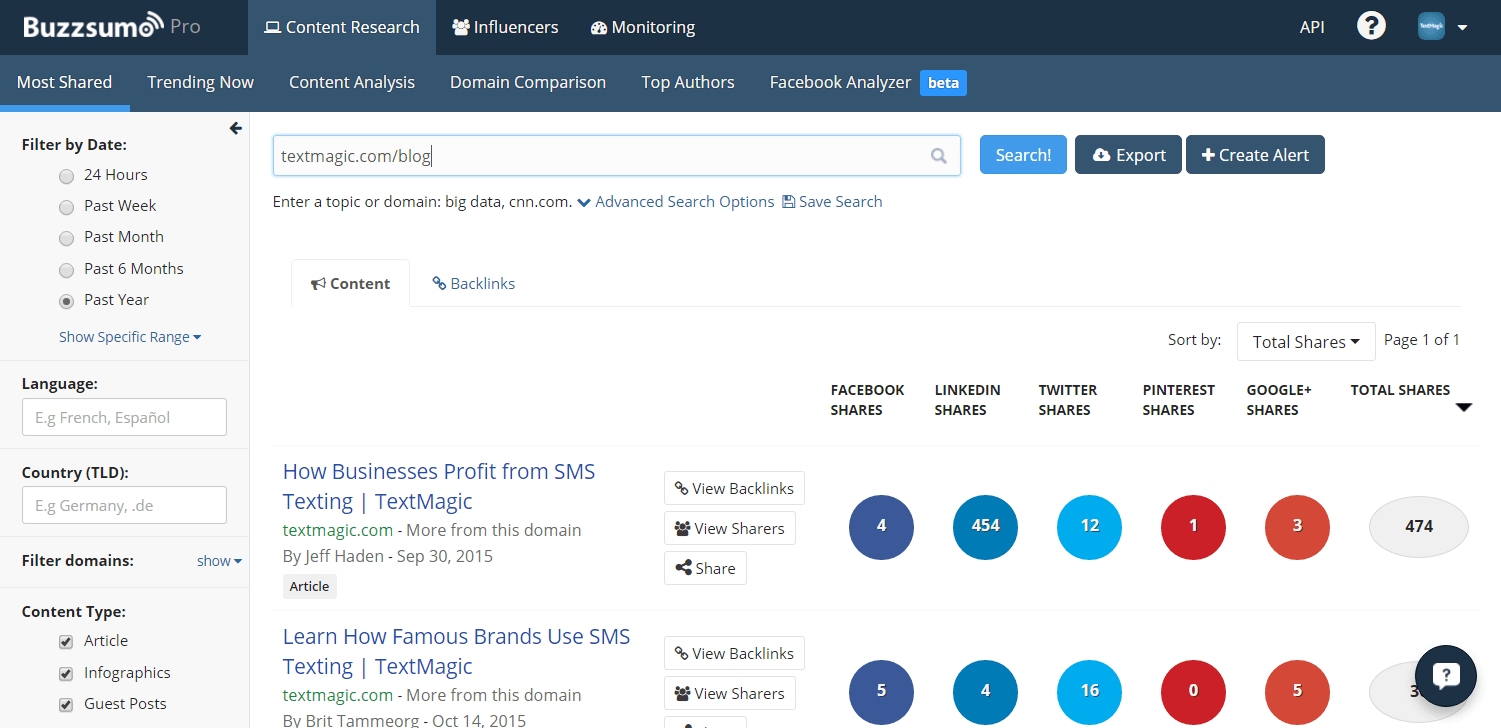
Task: Select the 24 Hours date filter
Action: click(66, 176)
